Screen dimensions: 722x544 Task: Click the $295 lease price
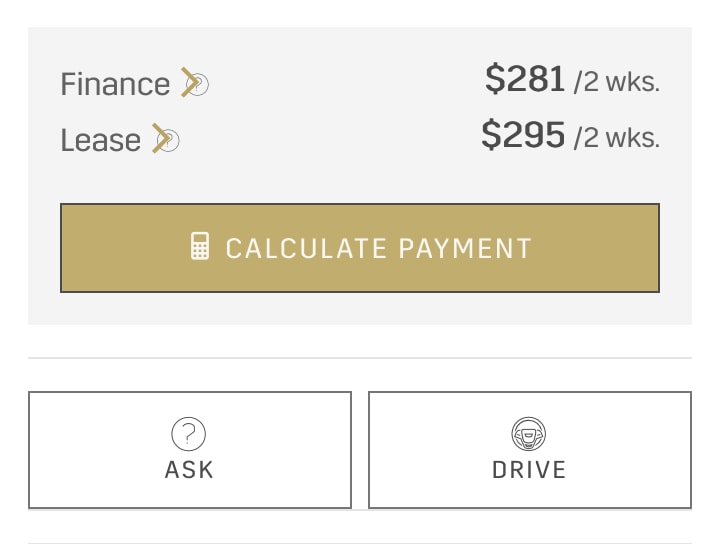[x=523, y=135]
